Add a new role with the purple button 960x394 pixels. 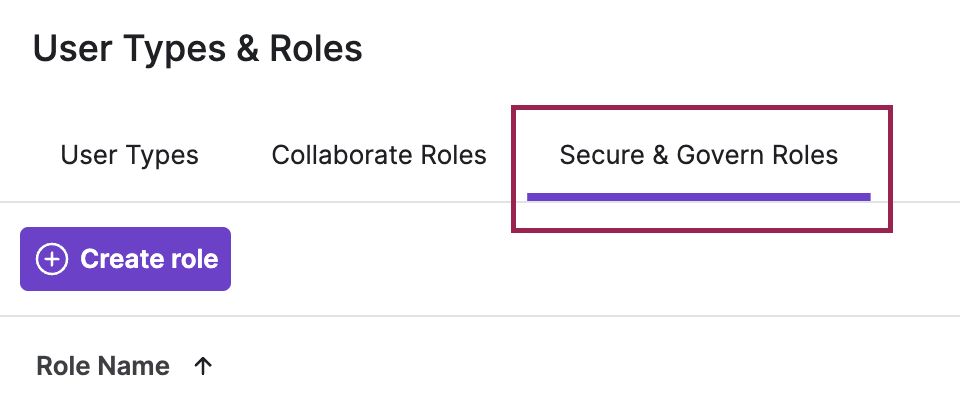click(126, 259)
